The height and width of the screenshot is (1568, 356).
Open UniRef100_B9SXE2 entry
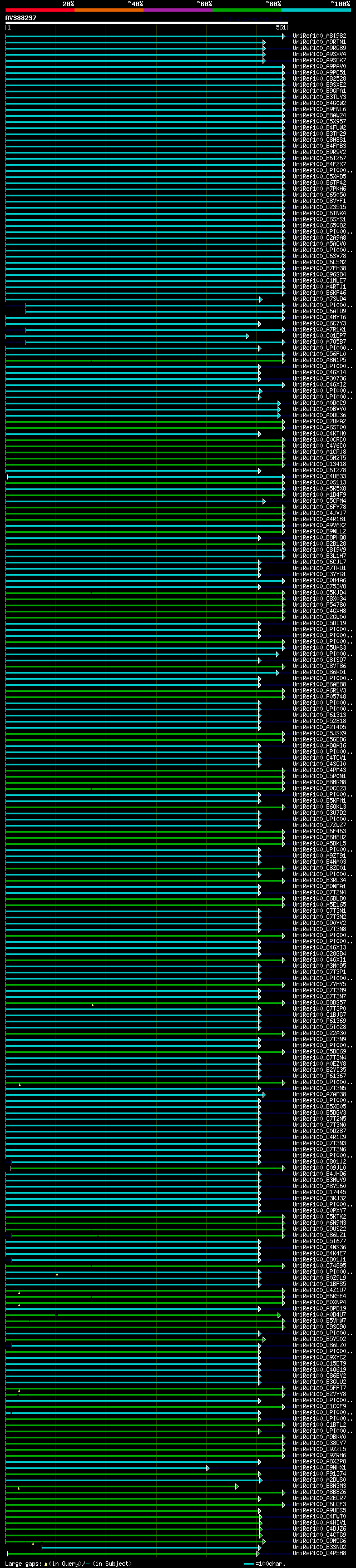tap(319, 85)
